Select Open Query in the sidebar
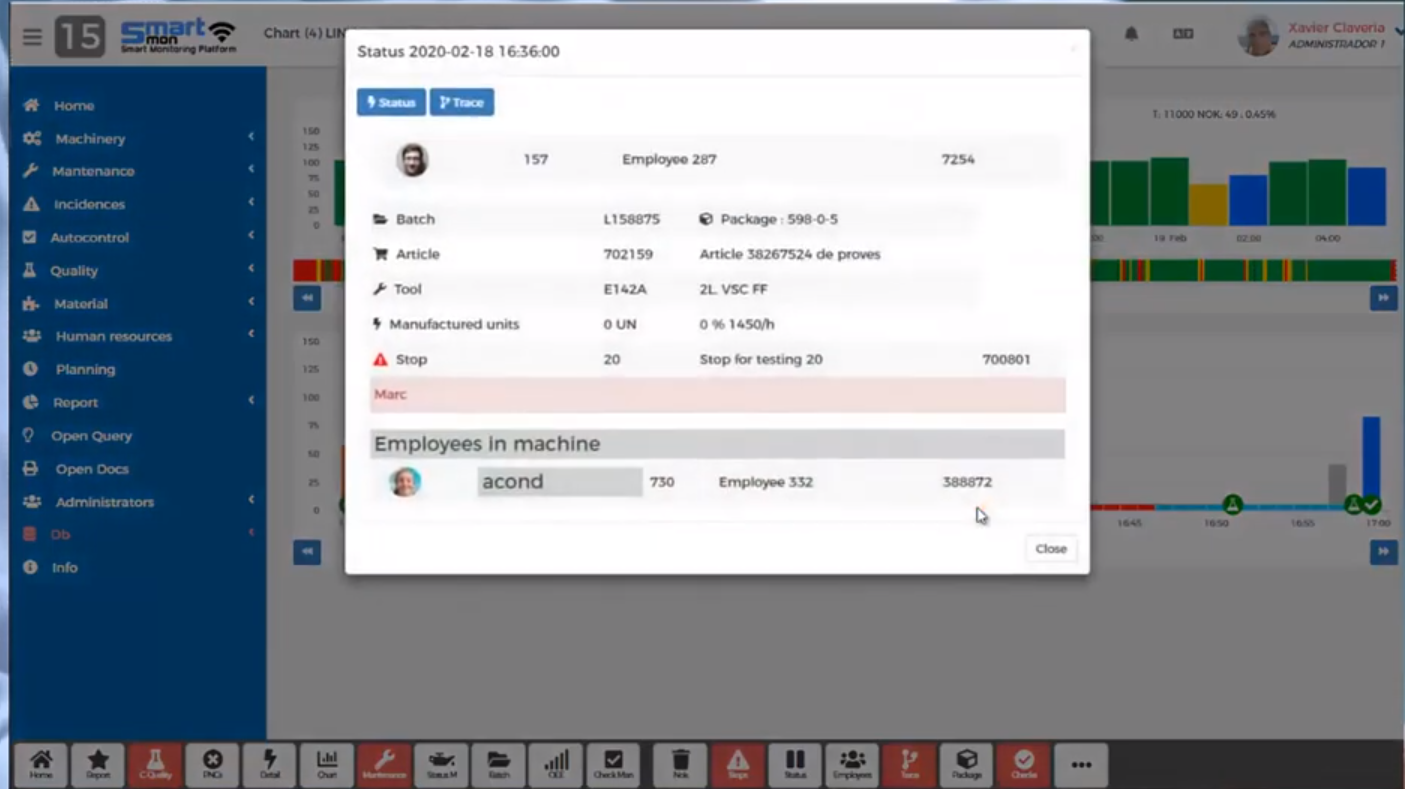Image resolution: width=1405 pixels, height=789 pixels. tap(91, 436)
